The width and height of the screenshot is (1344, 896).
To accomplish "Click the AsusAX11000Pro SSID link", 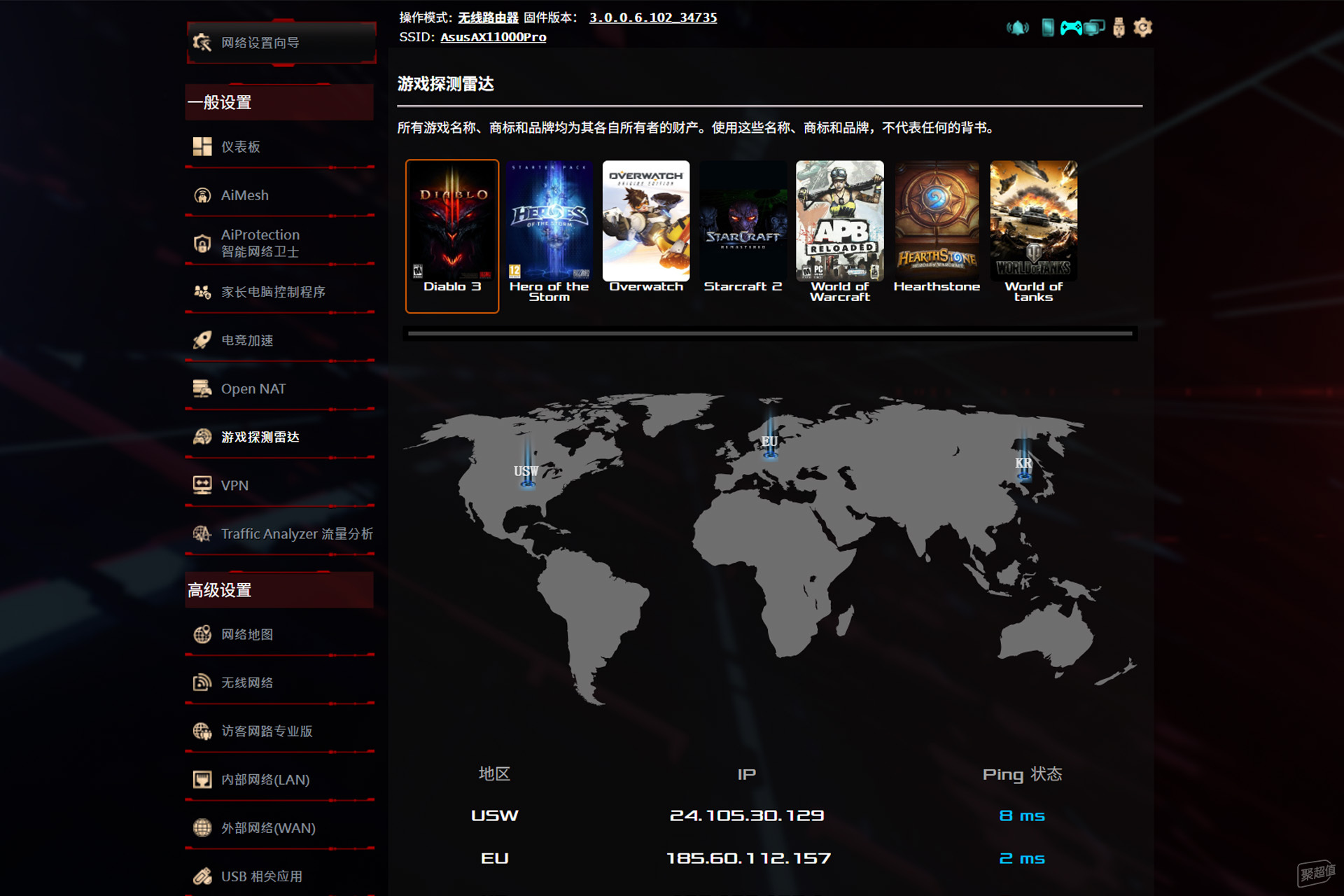I will 493,37.
